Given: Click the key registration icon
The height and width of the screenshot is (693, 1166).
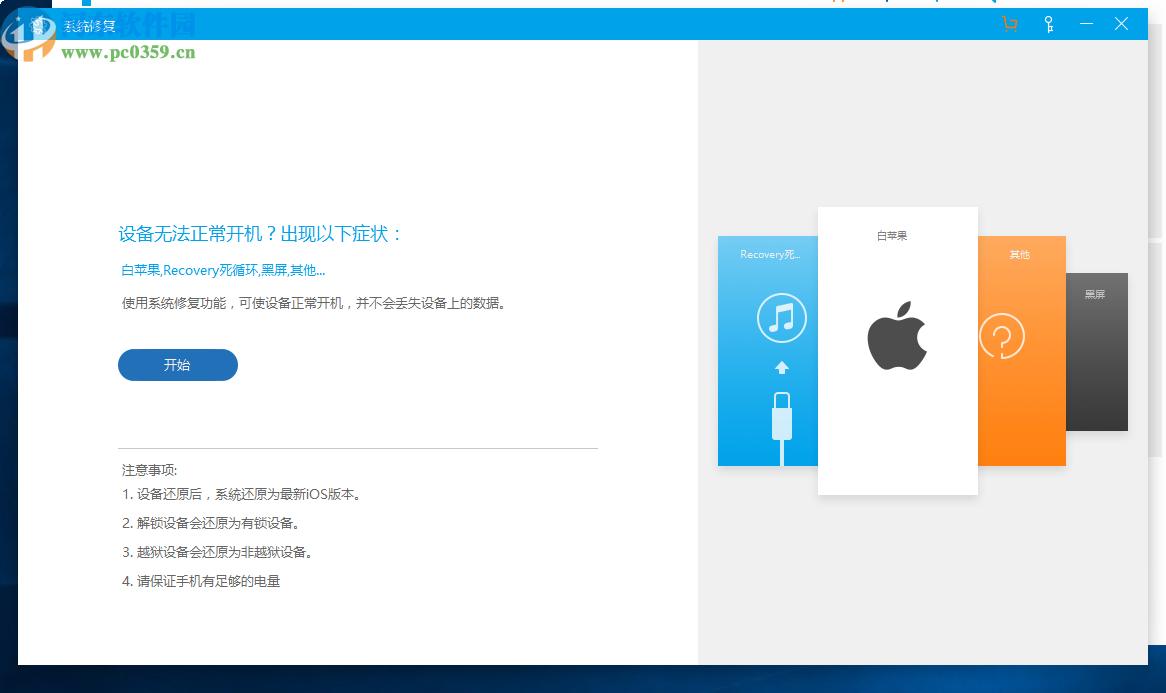Looking at the screenshot, I should point(1049,24).
